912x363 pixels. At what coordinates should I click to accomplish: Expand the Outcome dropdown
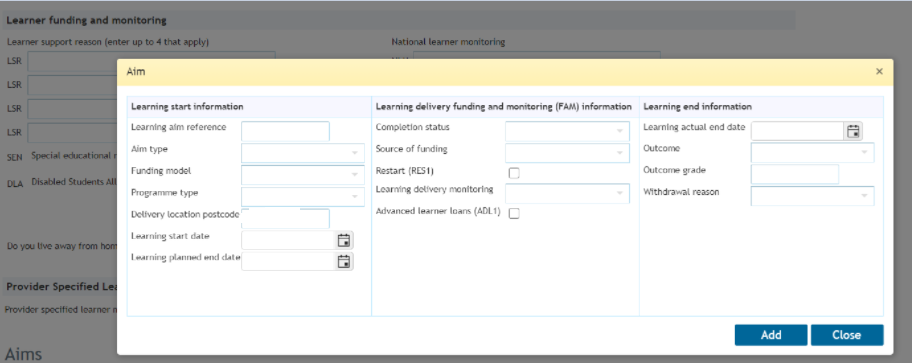(x=813, y=153)
